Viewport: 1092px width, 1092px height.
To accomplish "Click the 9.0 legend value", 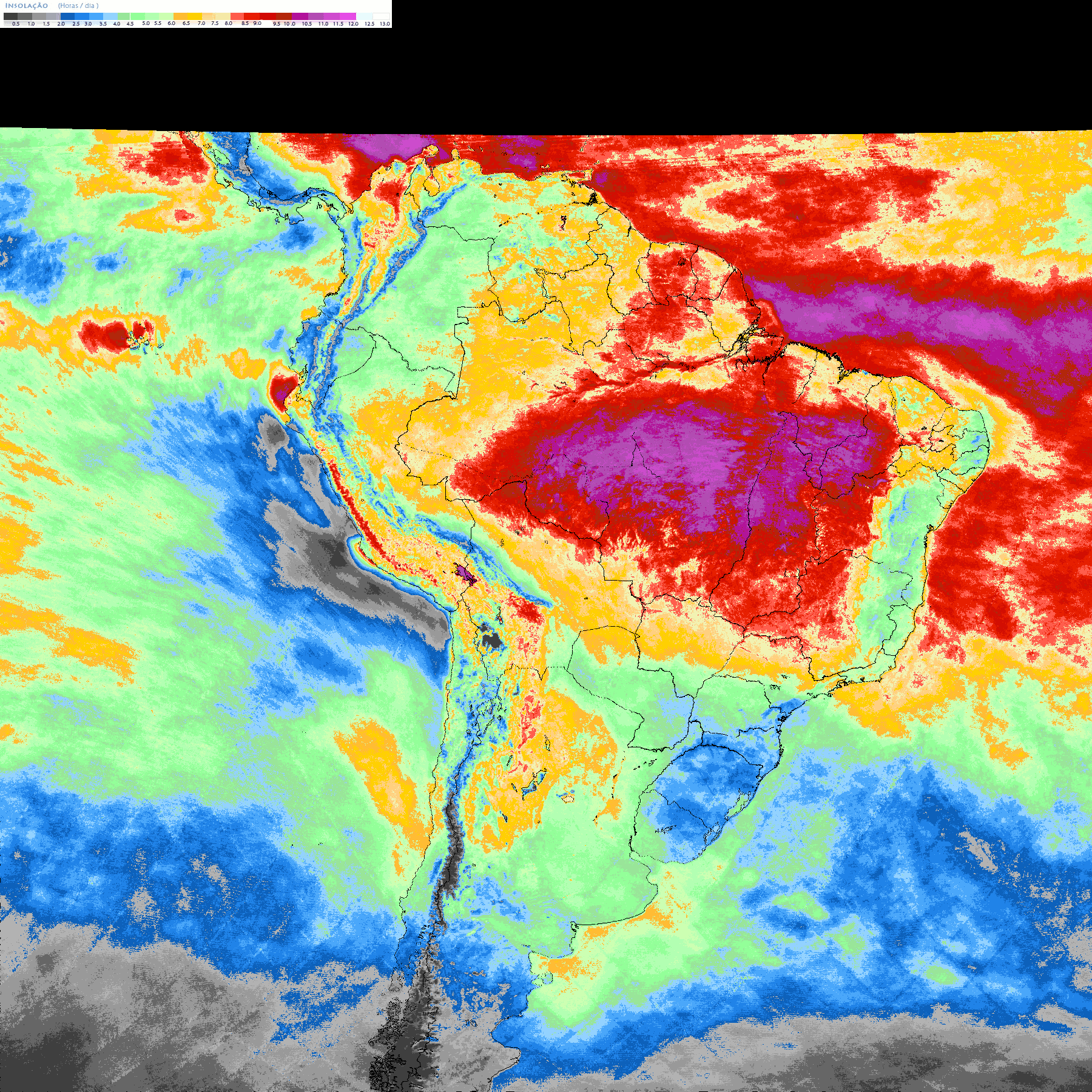I will tap(257, 23).
